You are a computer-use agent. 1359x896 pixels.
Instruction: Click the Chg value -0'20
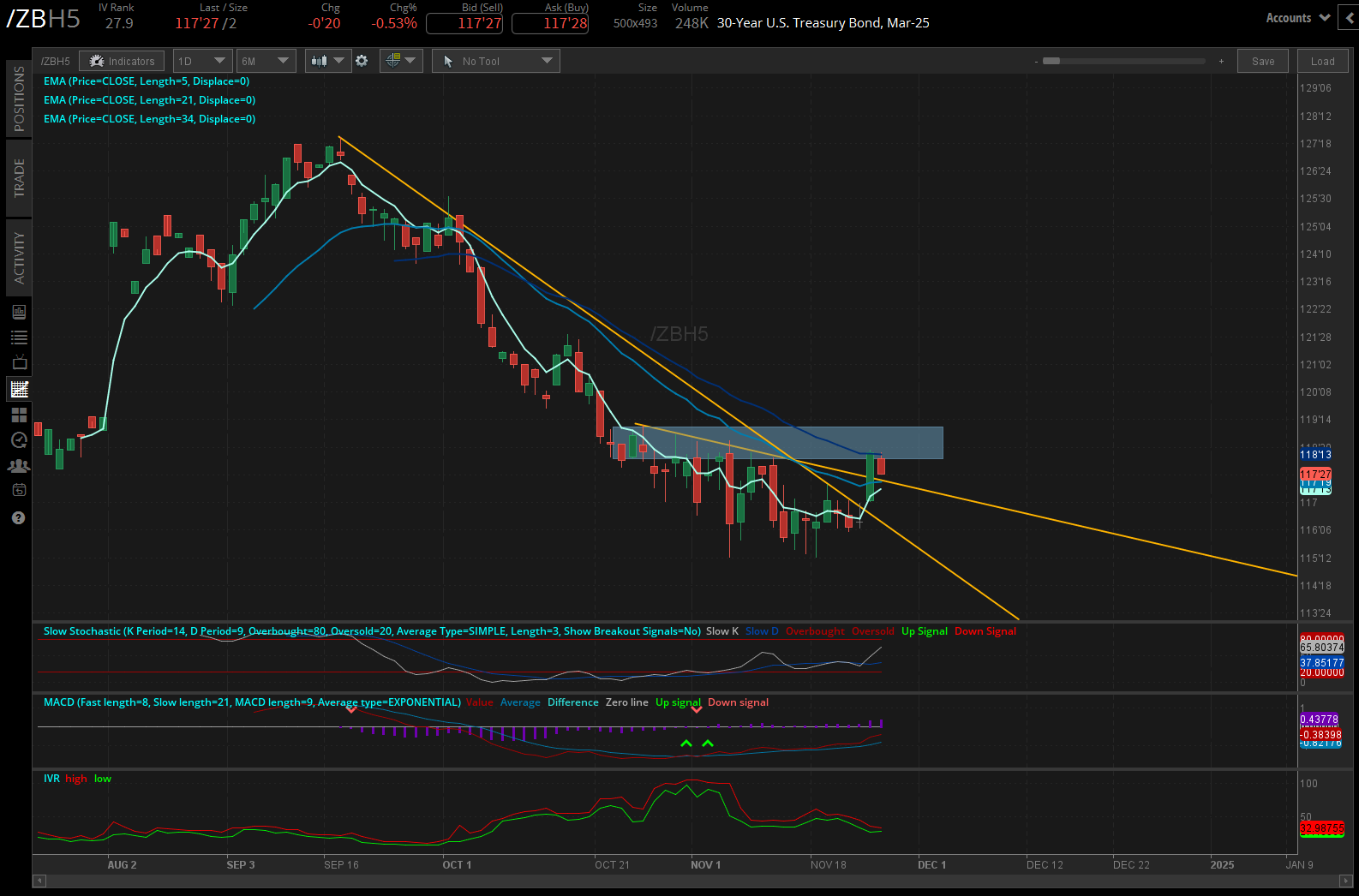[x=324, y=23]
